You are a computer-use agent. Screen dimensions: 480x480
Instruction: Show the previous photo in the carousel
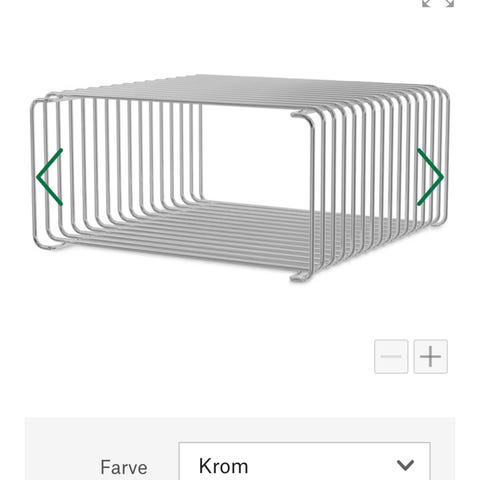[x=49, y=177]
